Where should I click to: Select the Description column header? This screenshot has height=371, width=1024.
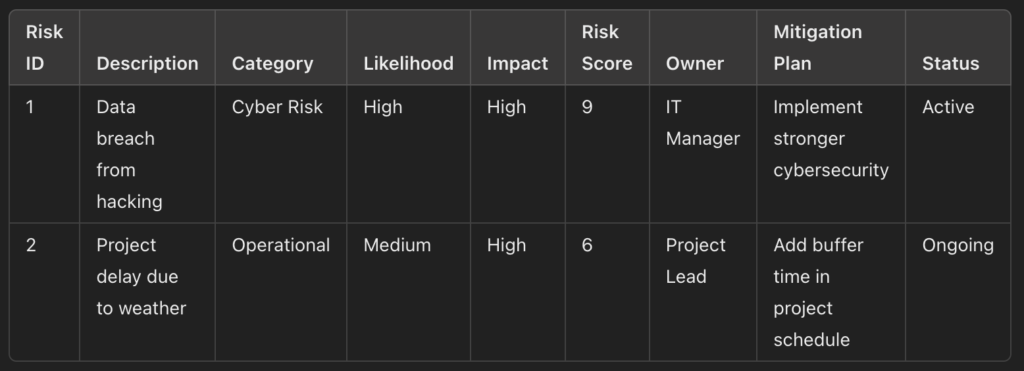tap(148, 48)
